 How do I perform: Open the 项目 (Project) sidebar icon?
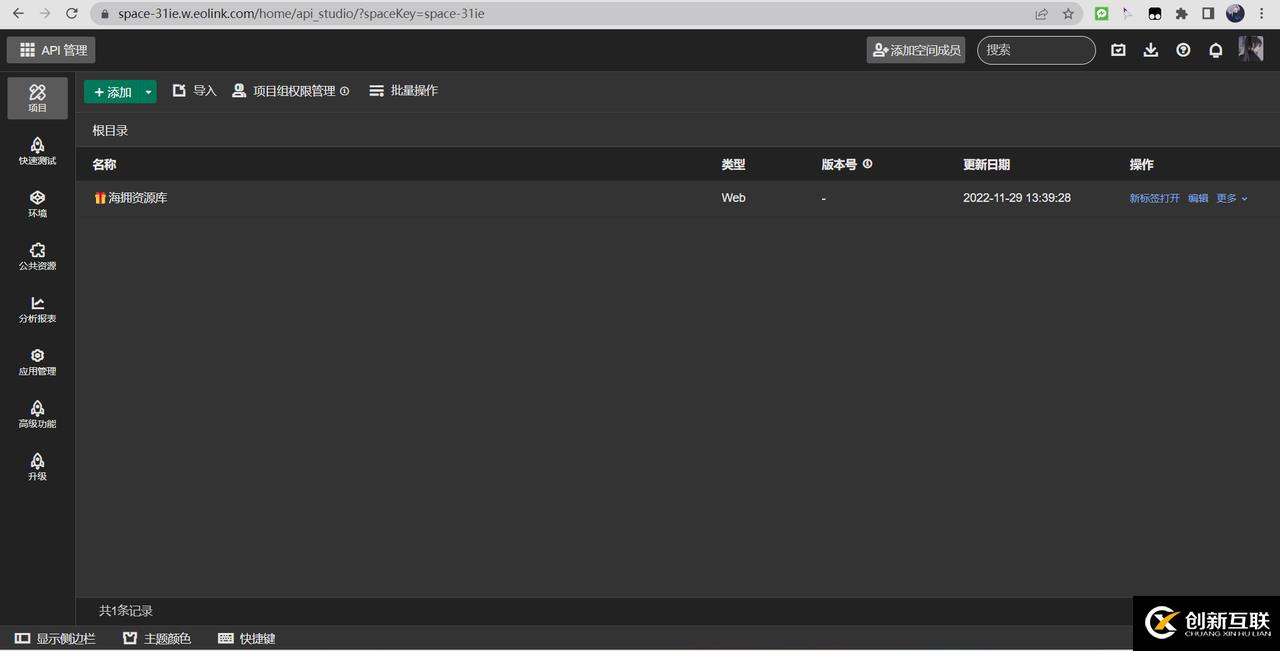[37, 98]
